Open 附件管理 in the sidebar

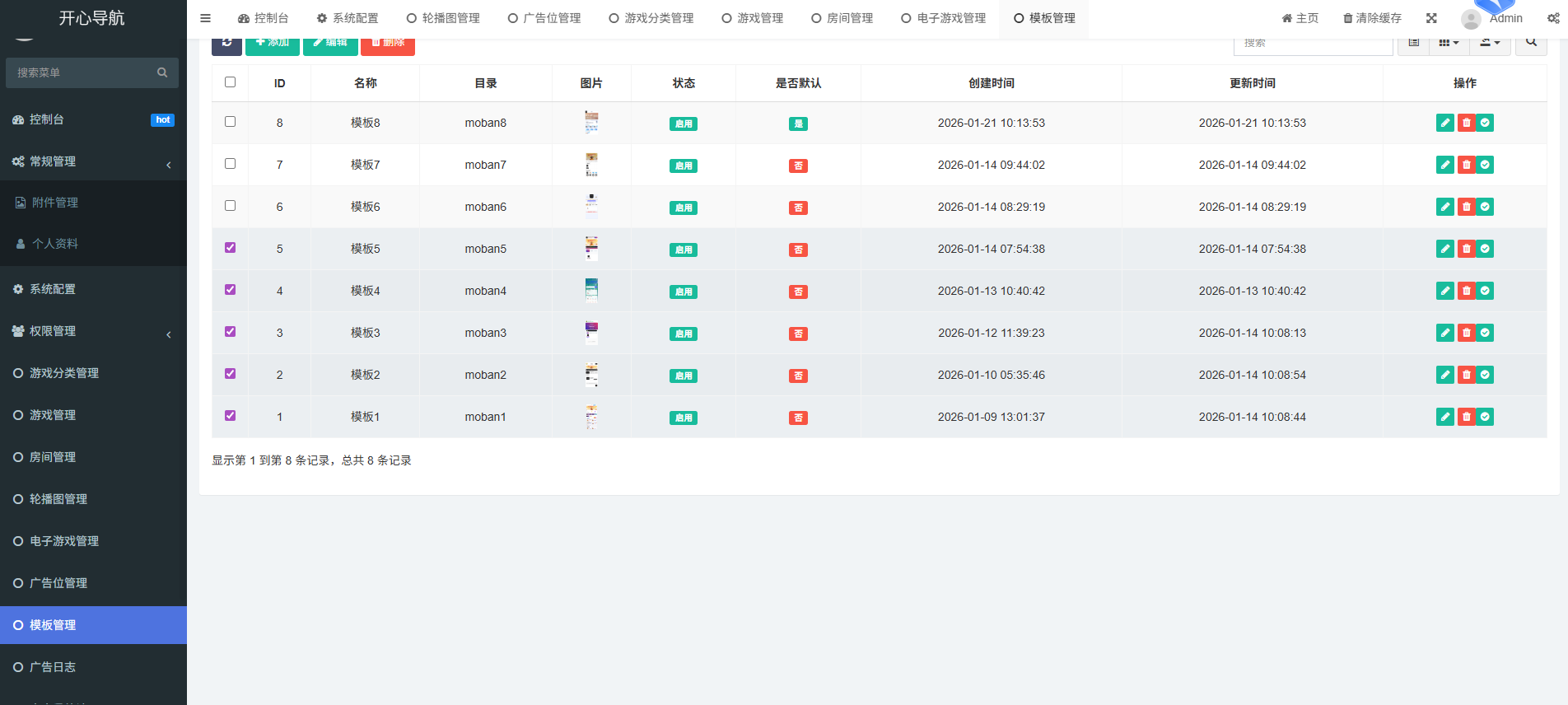tap(93, 203)
